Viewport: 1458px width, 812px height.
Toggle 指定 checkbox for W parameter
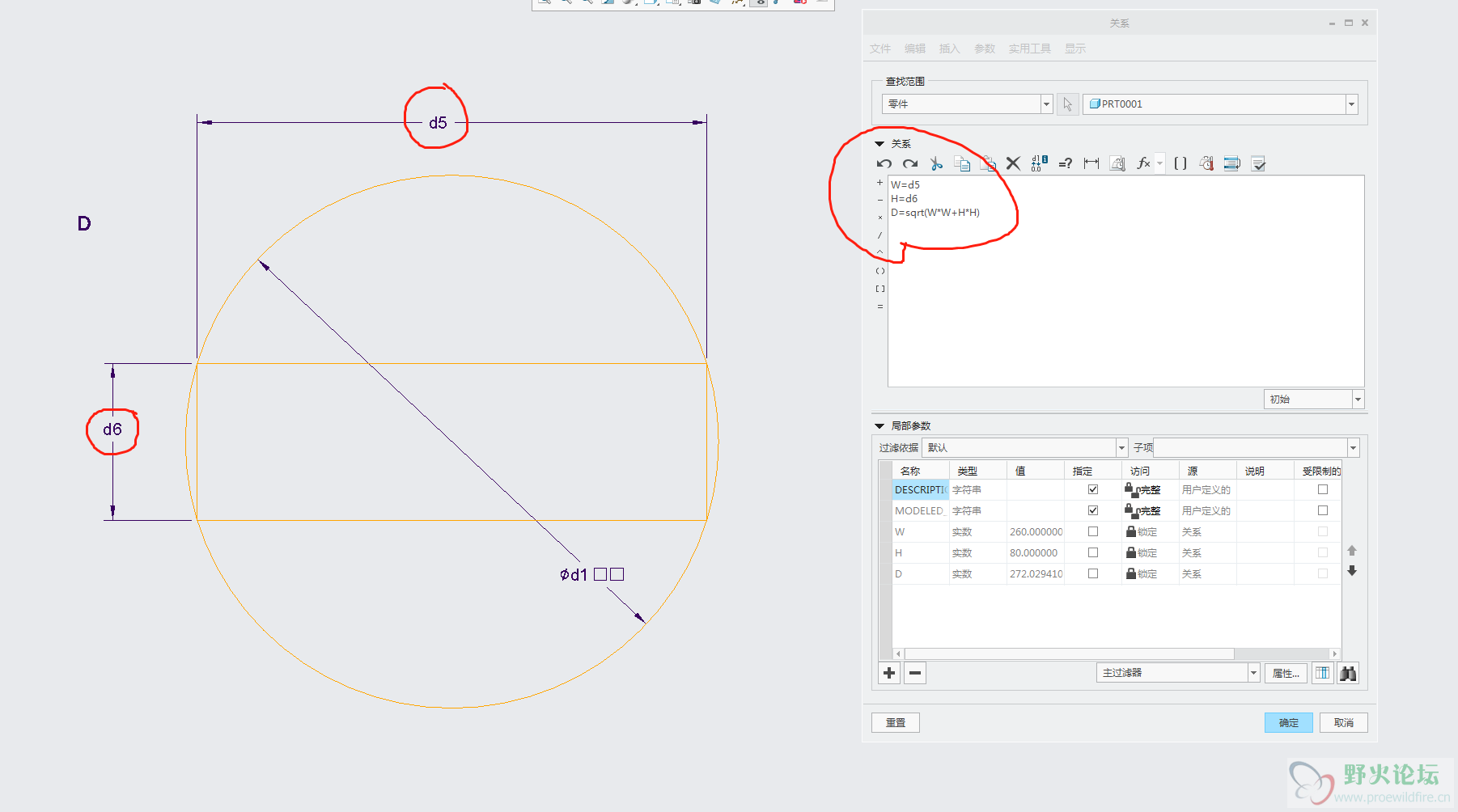tap(1093, 531)
